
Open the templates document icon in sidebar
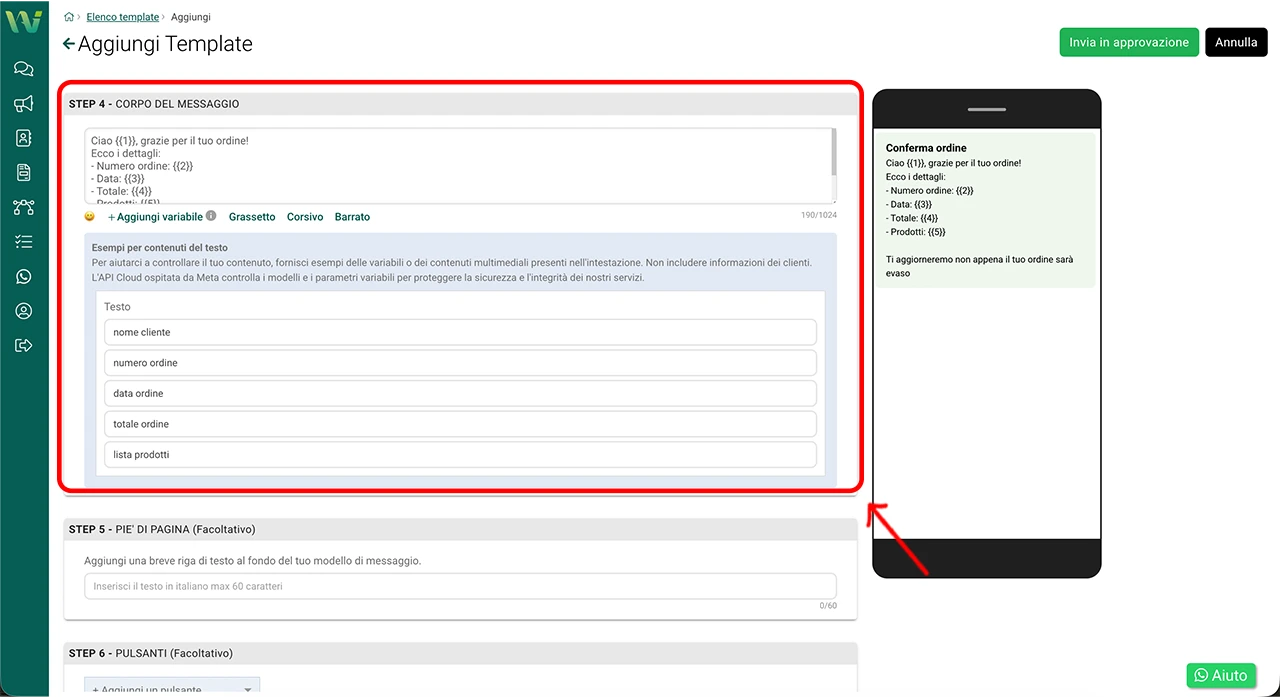pos(24,173)
